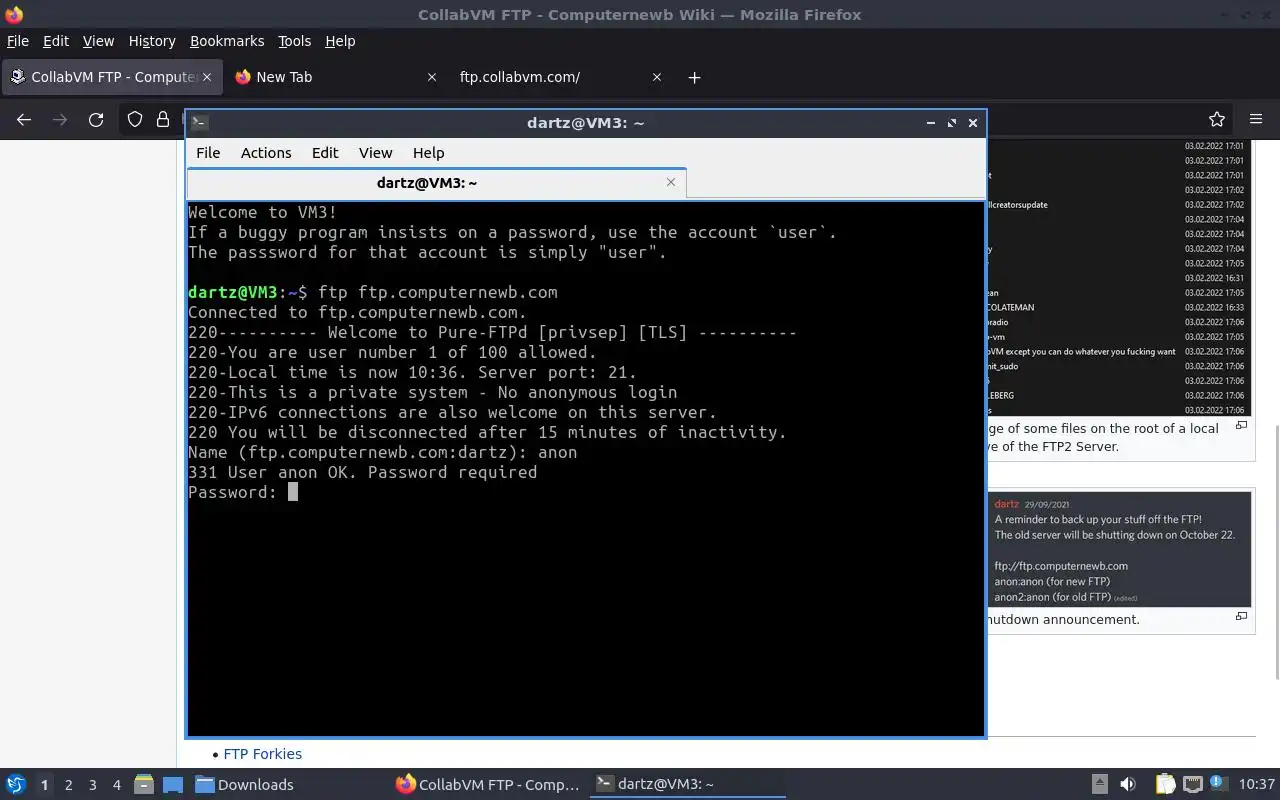Enlarge the Discord shutdown announcement image

[x=1241, y=617]
